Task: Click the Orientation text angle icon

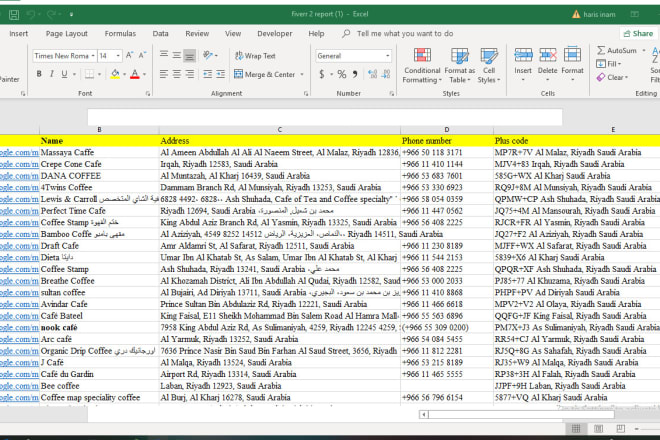Action: (208, 55)
